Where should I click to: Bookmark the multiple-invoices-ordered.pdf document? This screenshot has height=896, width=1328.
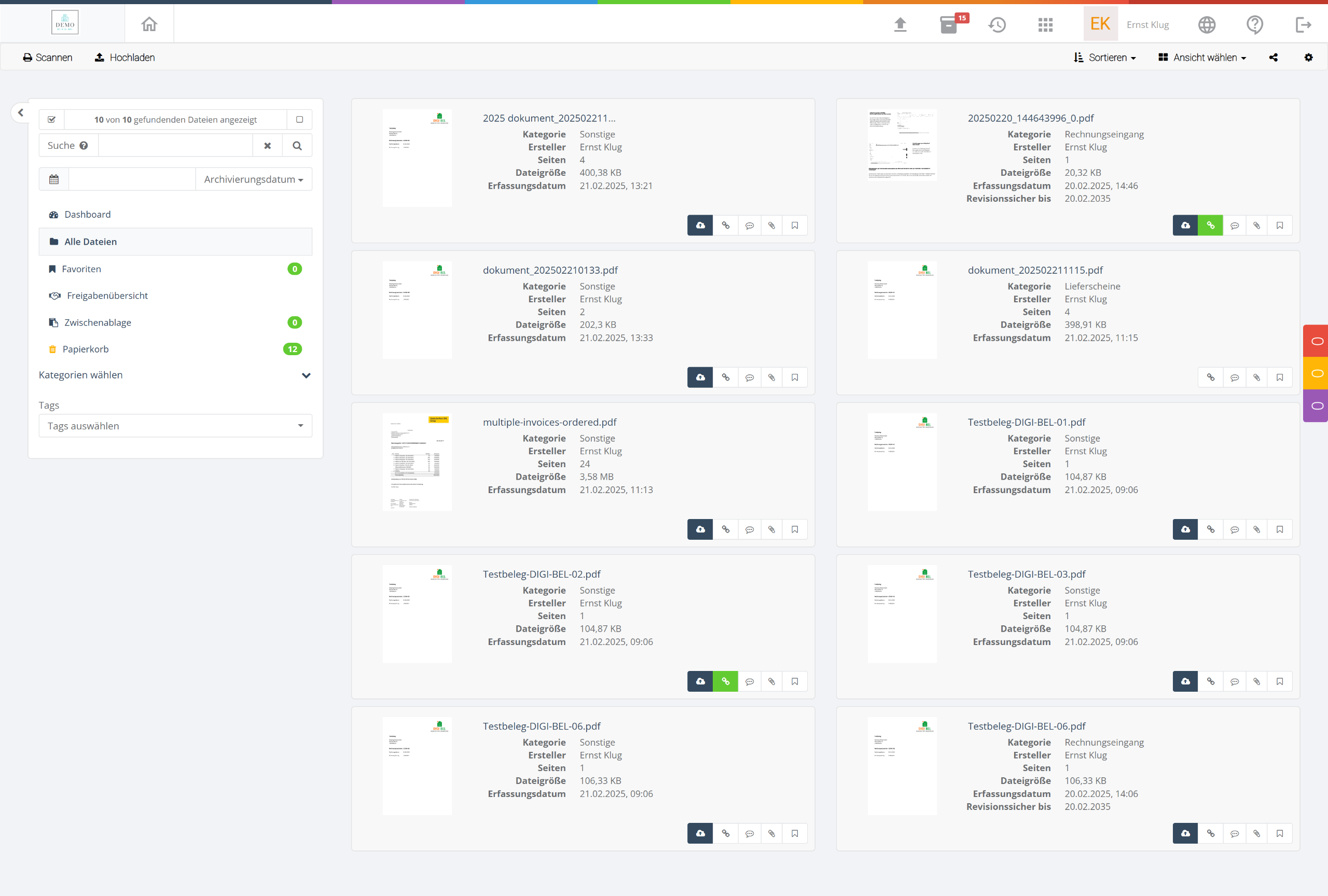pyautogui.click(x=794, y=529)
